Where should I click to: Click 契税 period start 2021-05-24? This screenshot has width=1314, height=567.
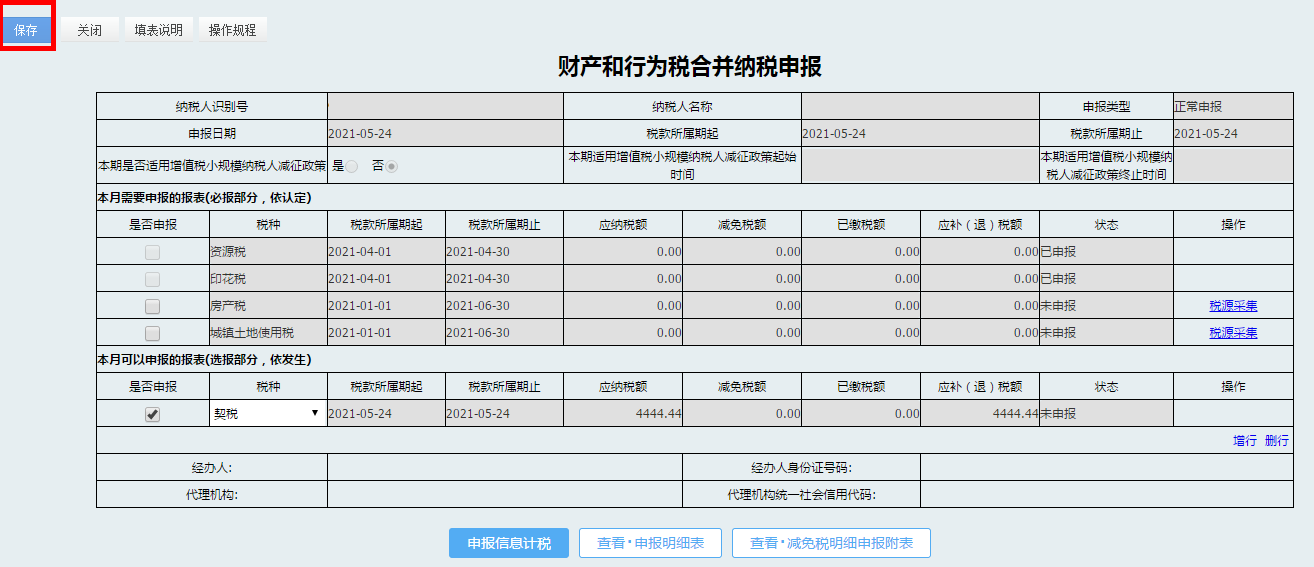360,414
